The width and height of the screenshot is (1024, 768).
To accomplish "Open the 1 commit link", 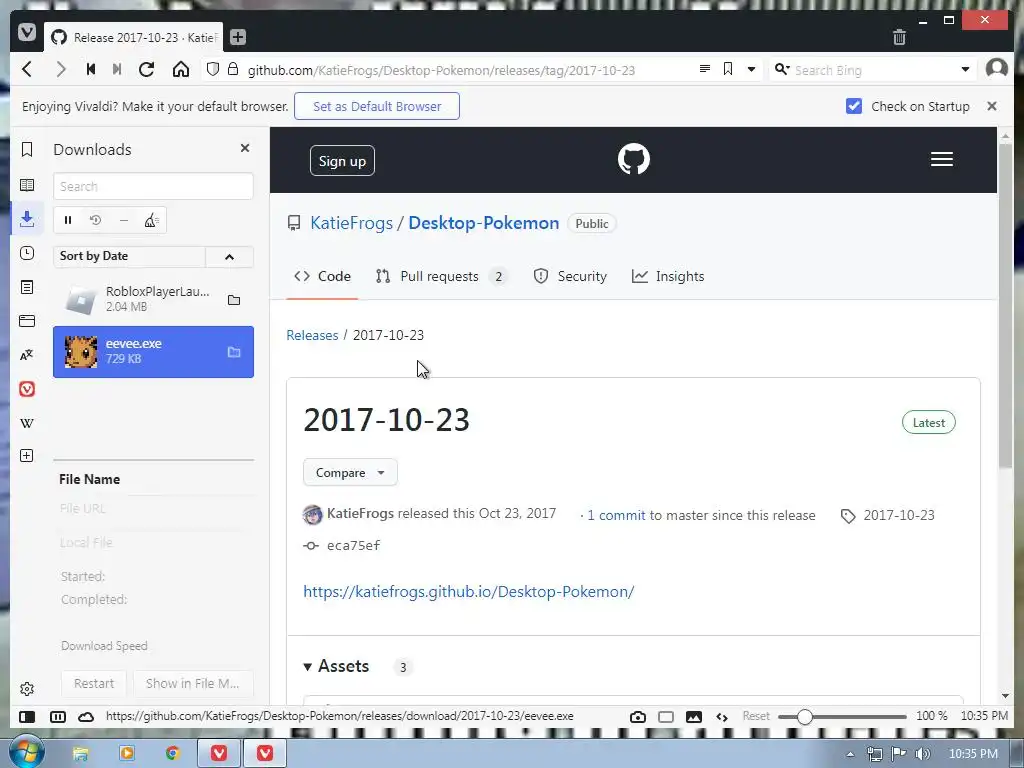I will coord(616,515).
